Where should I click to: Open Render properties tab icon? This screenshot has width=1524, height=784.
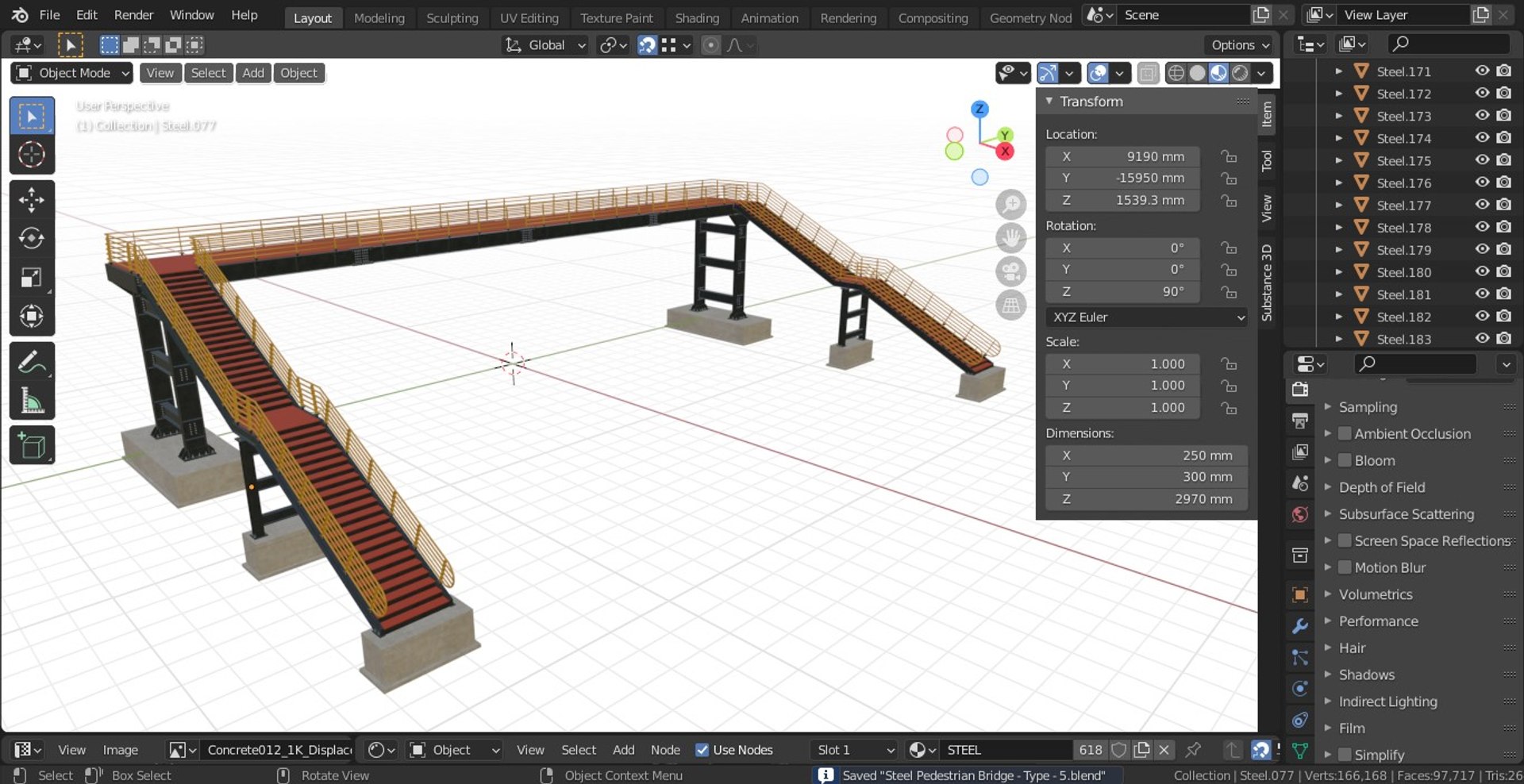tap(1300, 389)
